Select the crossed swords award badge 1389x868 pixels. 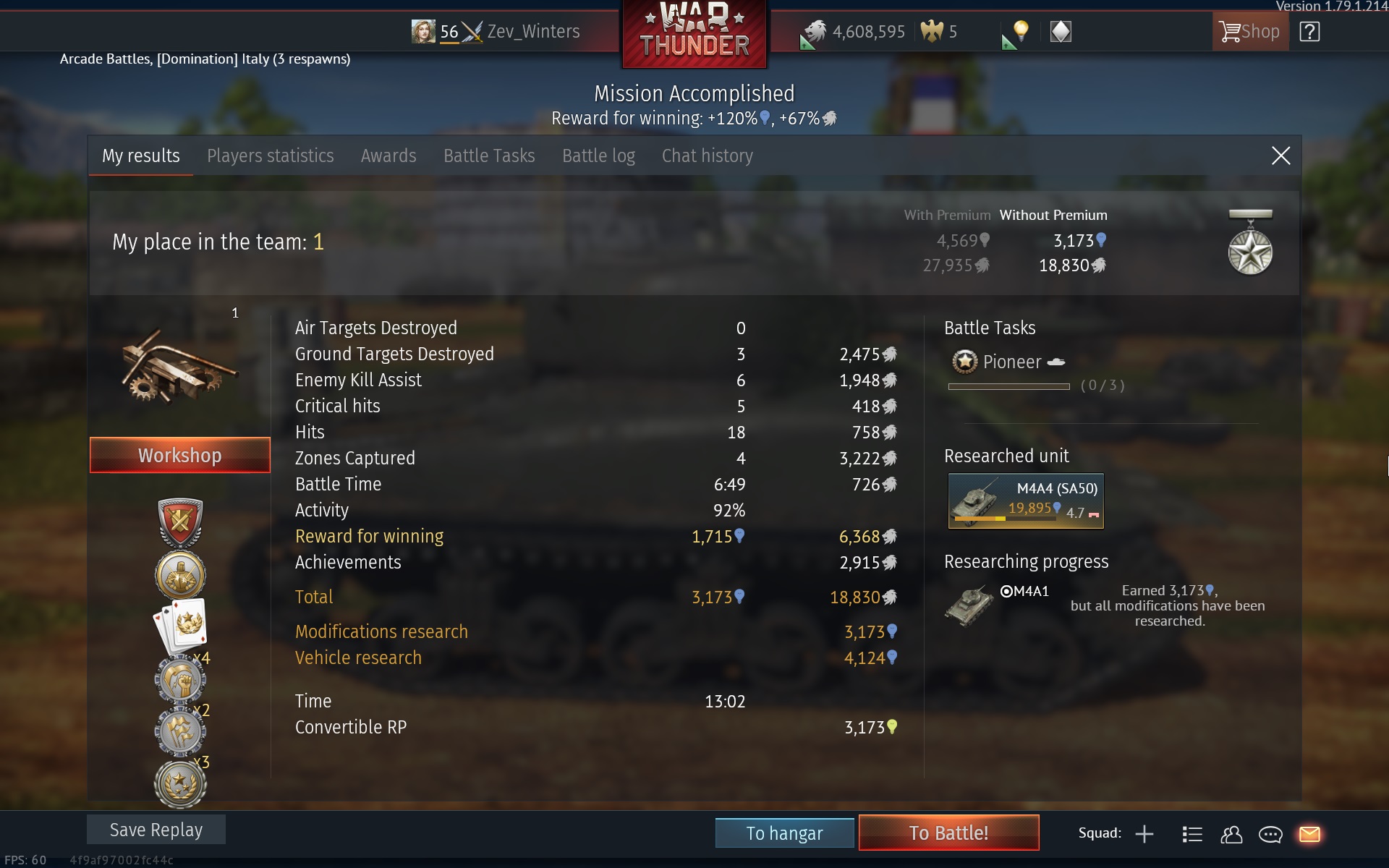pos(180,522)
